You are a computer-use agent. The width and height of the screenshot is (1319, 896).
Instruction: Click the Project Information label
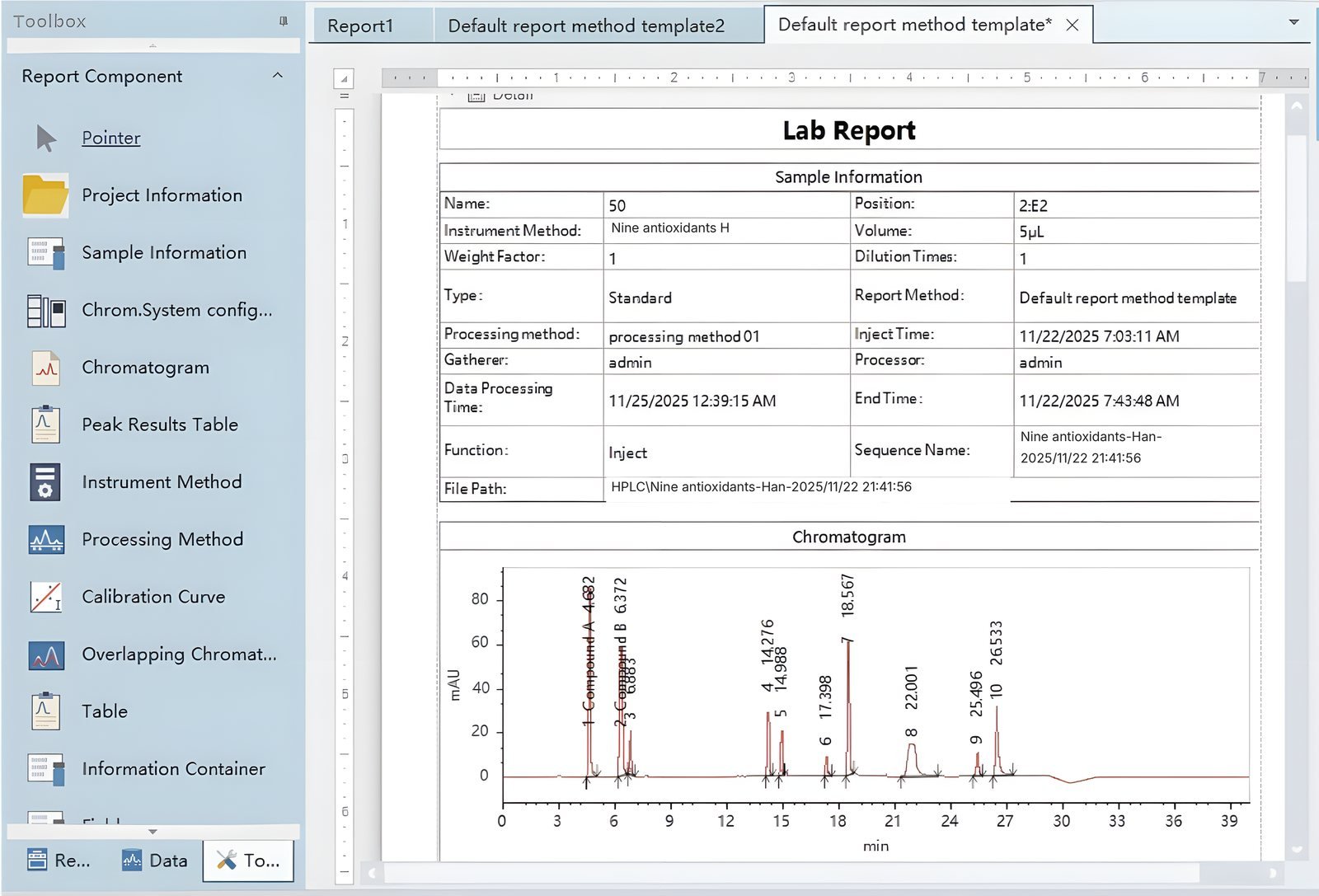(x=162, y=195)
